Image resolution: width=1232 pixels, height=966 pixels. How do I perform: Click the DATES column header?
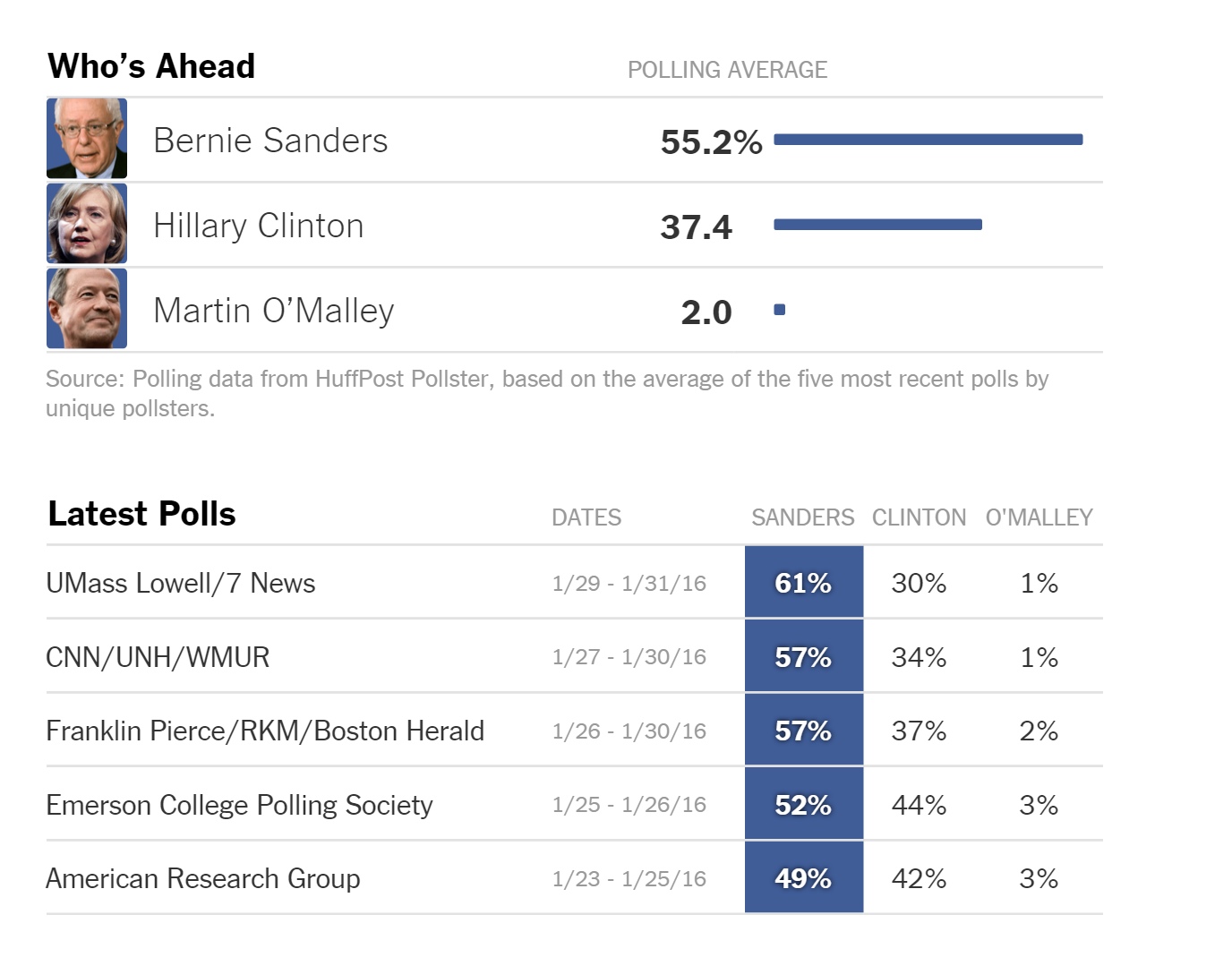[x=586, y=517]
